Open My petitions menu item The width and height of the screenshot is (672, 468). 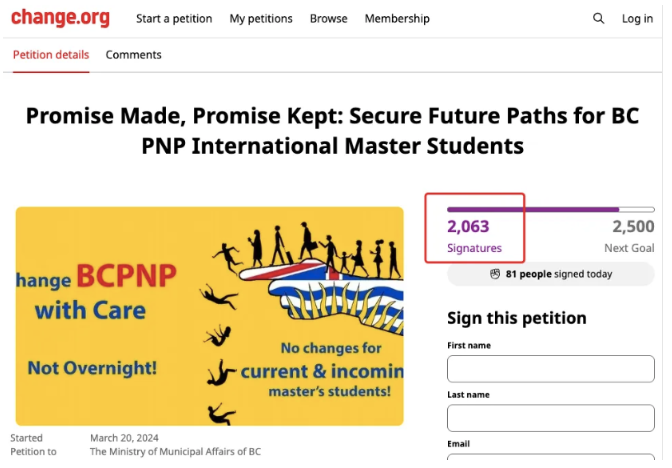[x=261, y=19]
